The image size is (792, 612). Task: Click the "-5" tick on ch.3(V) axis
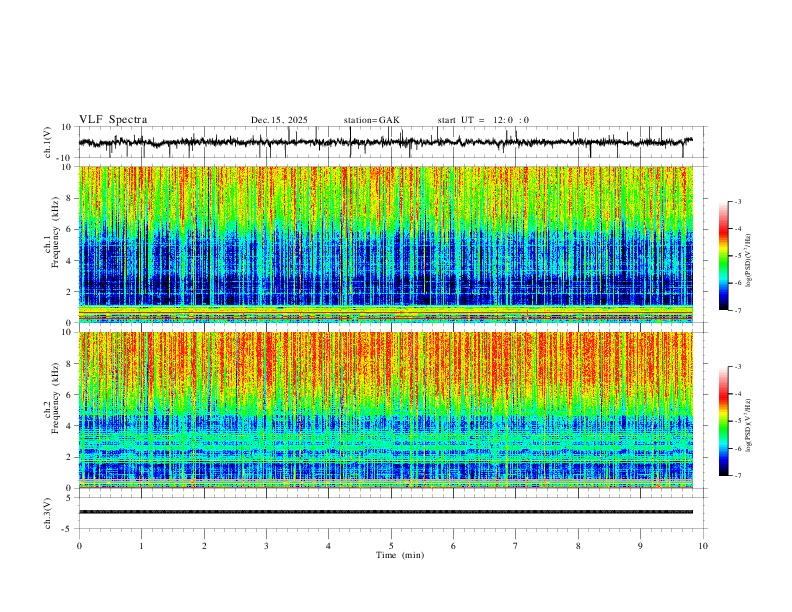coord(68,529)
